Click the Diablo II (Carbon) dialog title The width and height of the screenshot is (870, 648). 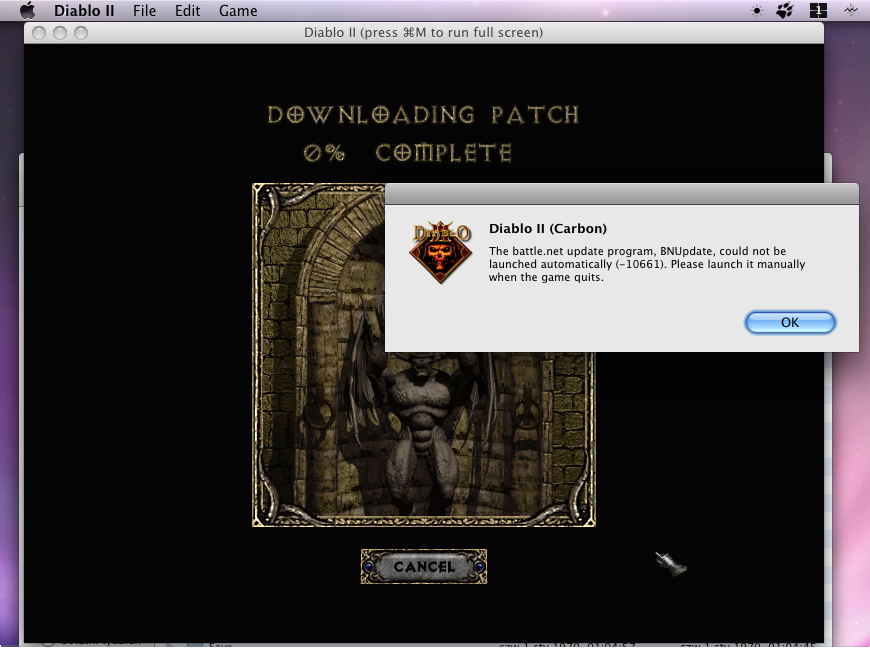pyautogui.click(x=548, y=229)
